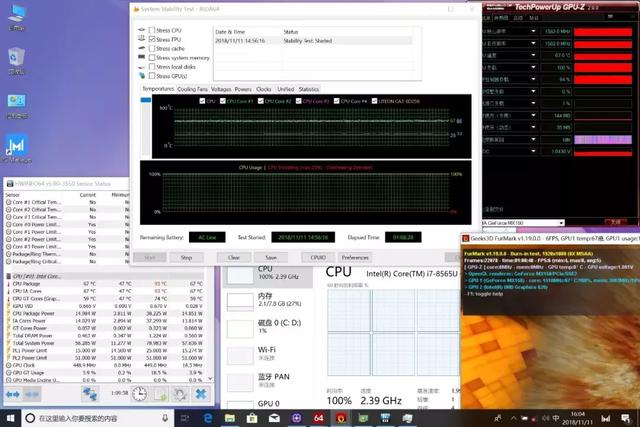Enable the Stress CPU checkbox
Viewport: 640px width, 427px height.
[152, 30]
